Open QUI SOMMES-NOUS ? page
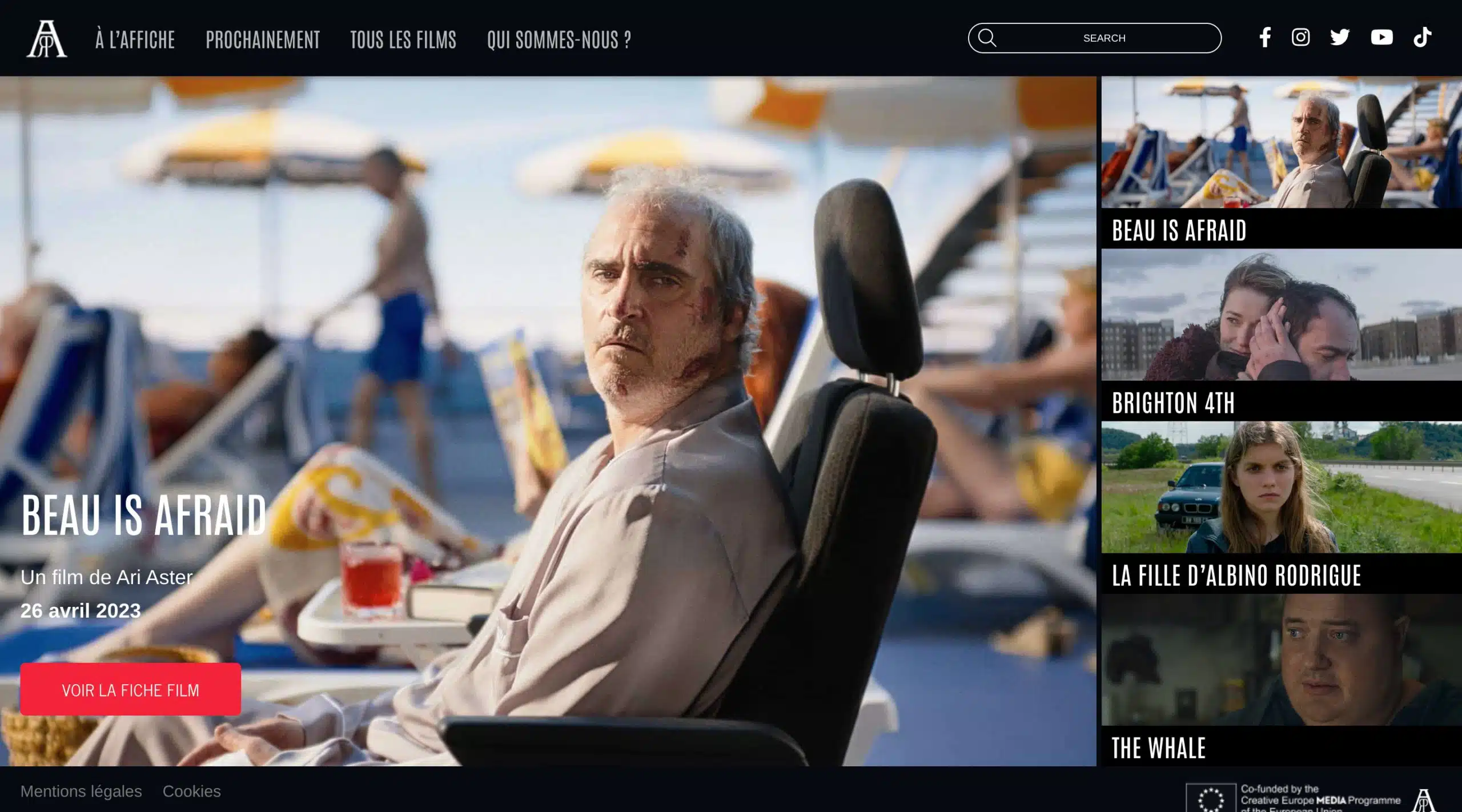This screenshot has height=812, width=1462. click(x=559, y=39)
